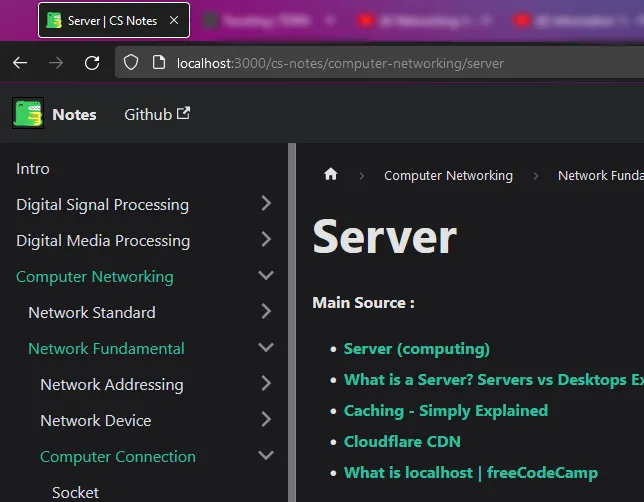
Task: Open What is a Server? link
Action: pos(494,380)
